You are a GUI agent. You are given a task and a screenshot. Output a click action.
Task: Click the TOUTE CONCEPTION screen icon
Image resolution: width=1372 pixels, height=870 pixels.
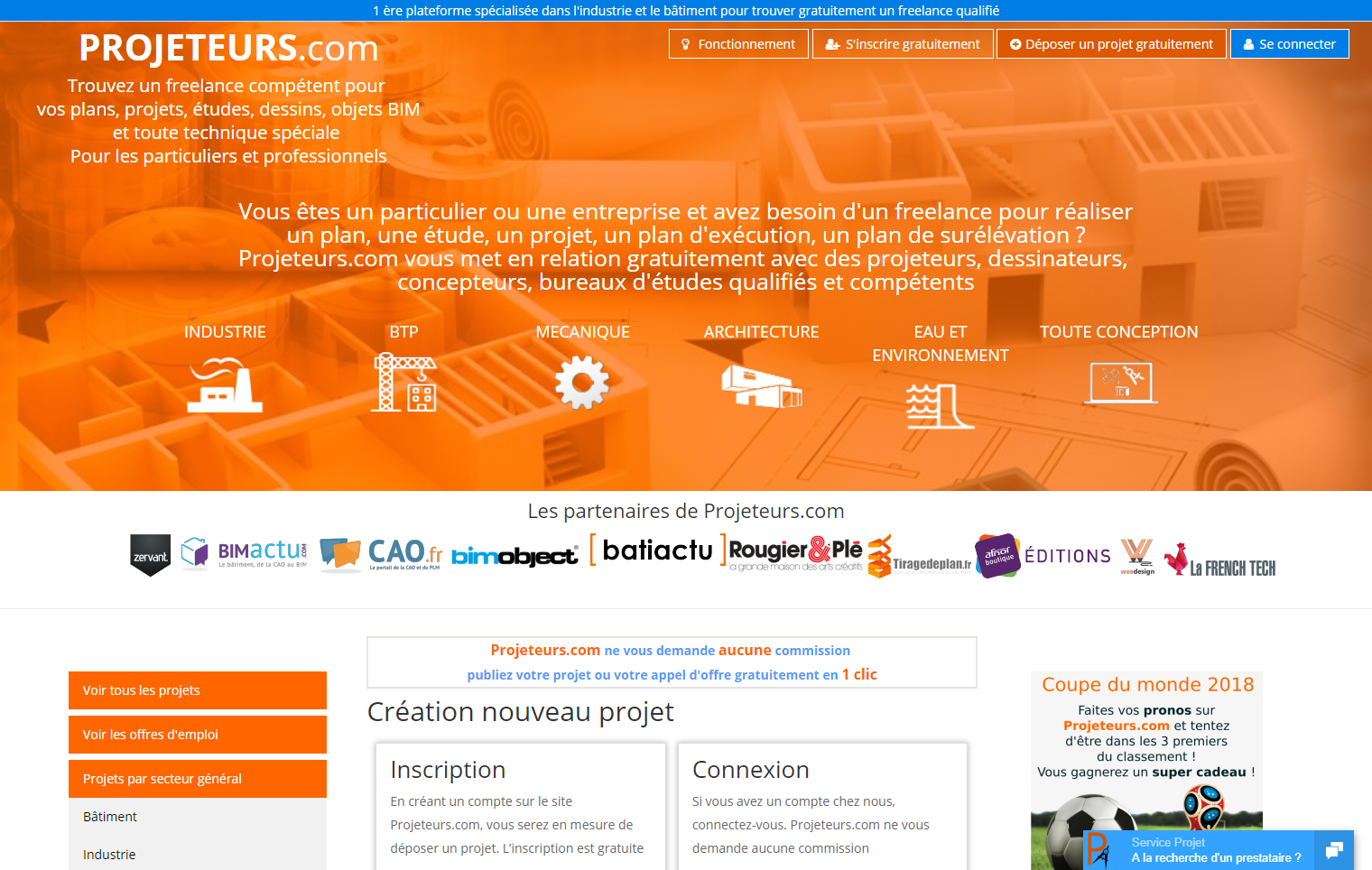click(x=1120, y=383)
